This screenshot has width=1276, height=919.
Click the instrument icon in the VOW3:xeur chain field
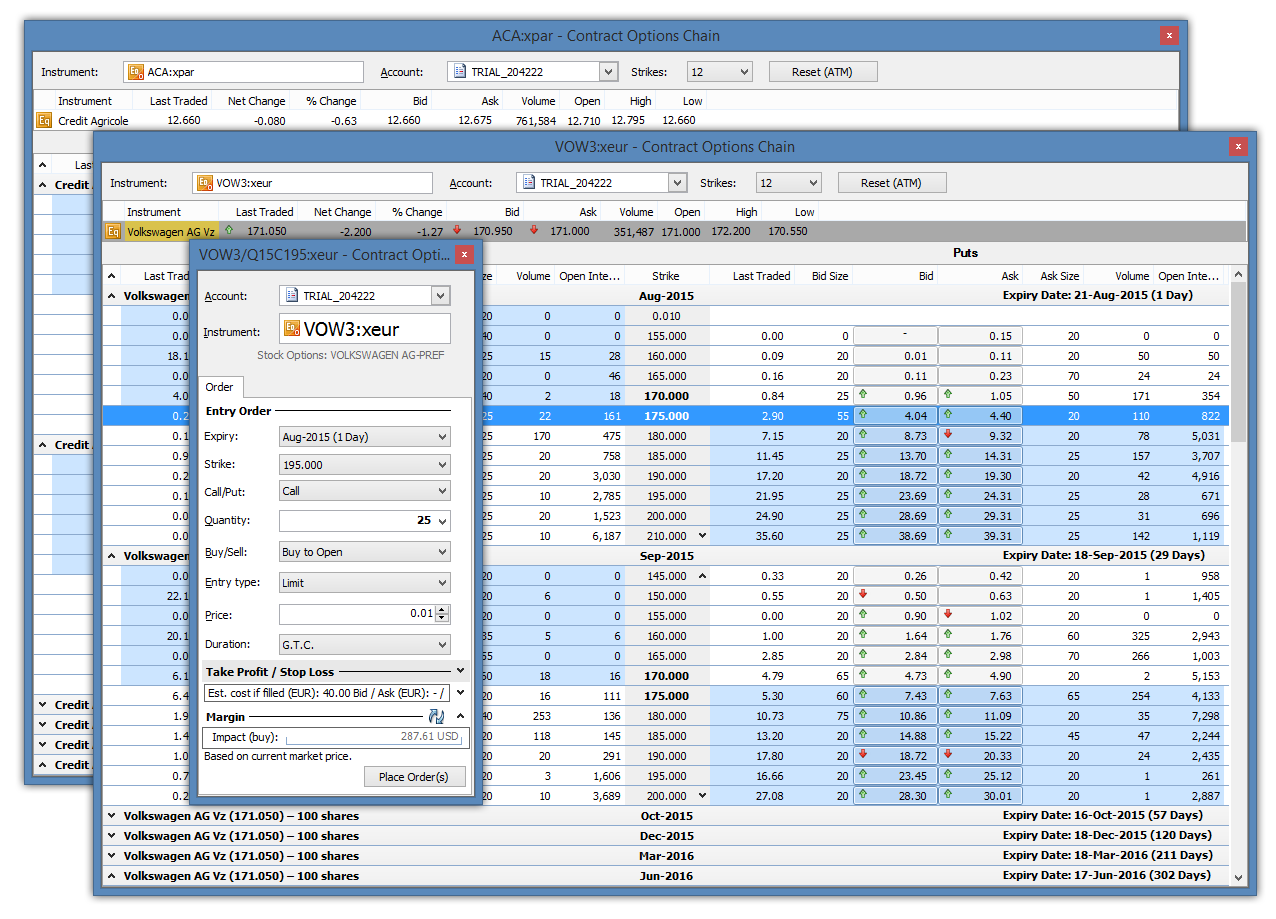coord(204,183)
